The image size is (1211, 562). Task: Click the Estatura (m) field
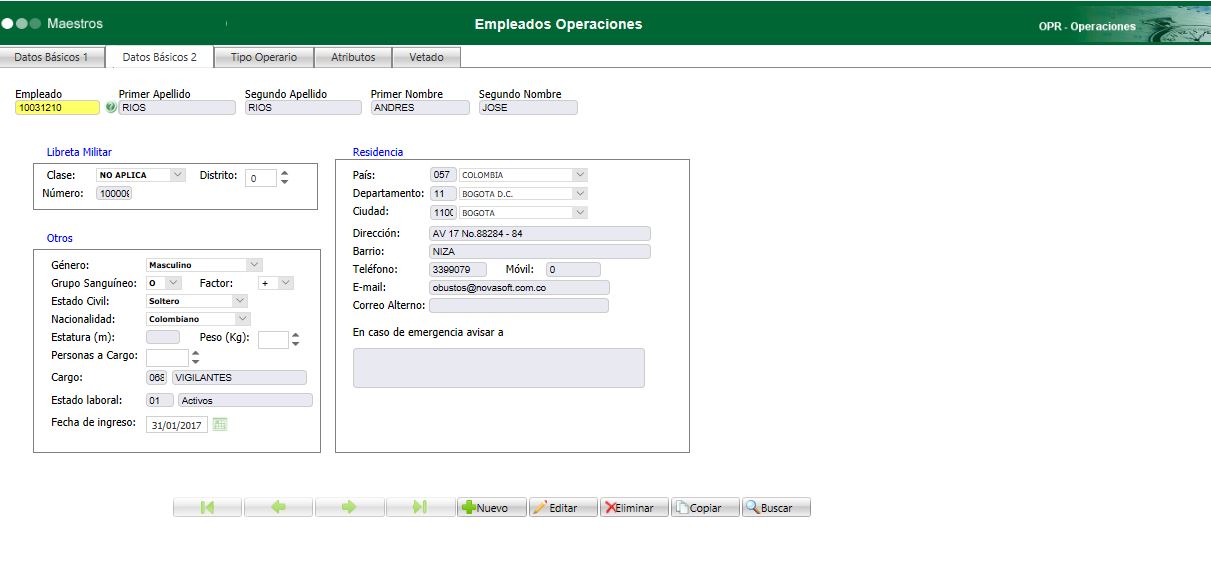[x=163, y=338]
